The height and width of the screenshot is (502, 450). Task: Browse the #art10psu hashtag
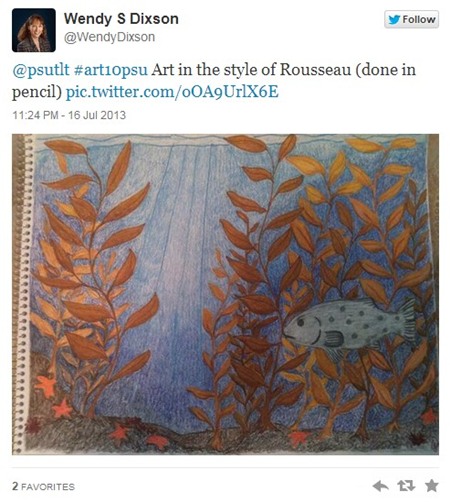111,70
